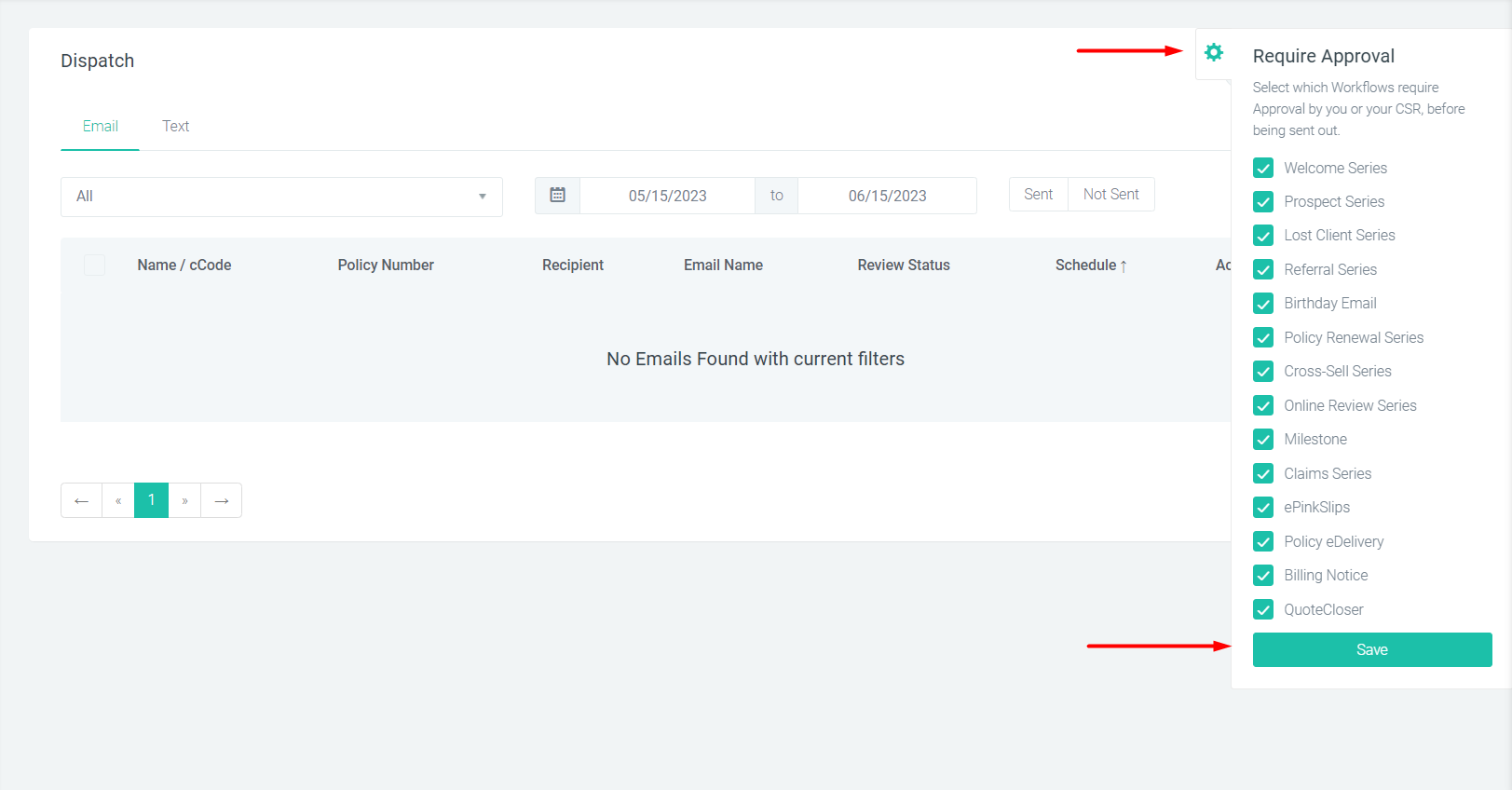Toggle the Birthday Email checkbox
The width and height of the screenshot is (1512, 790).
(x=1263, y=304)
